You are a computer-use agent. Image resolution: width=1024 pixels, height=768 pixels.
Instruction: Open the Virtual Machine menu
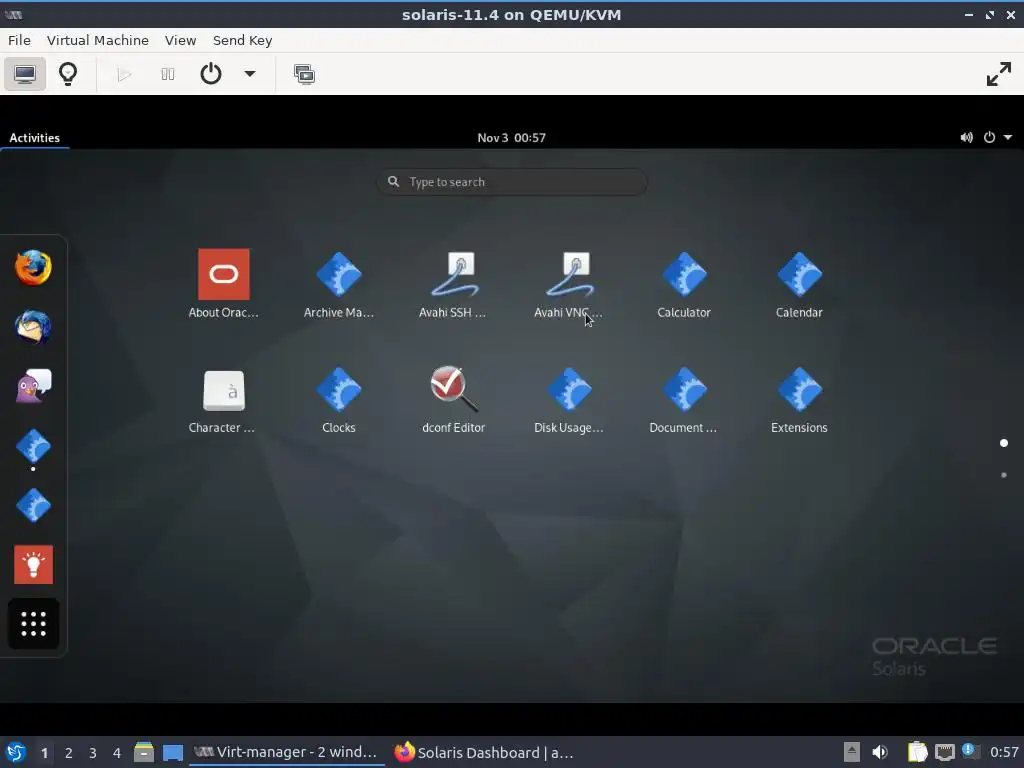98,40
